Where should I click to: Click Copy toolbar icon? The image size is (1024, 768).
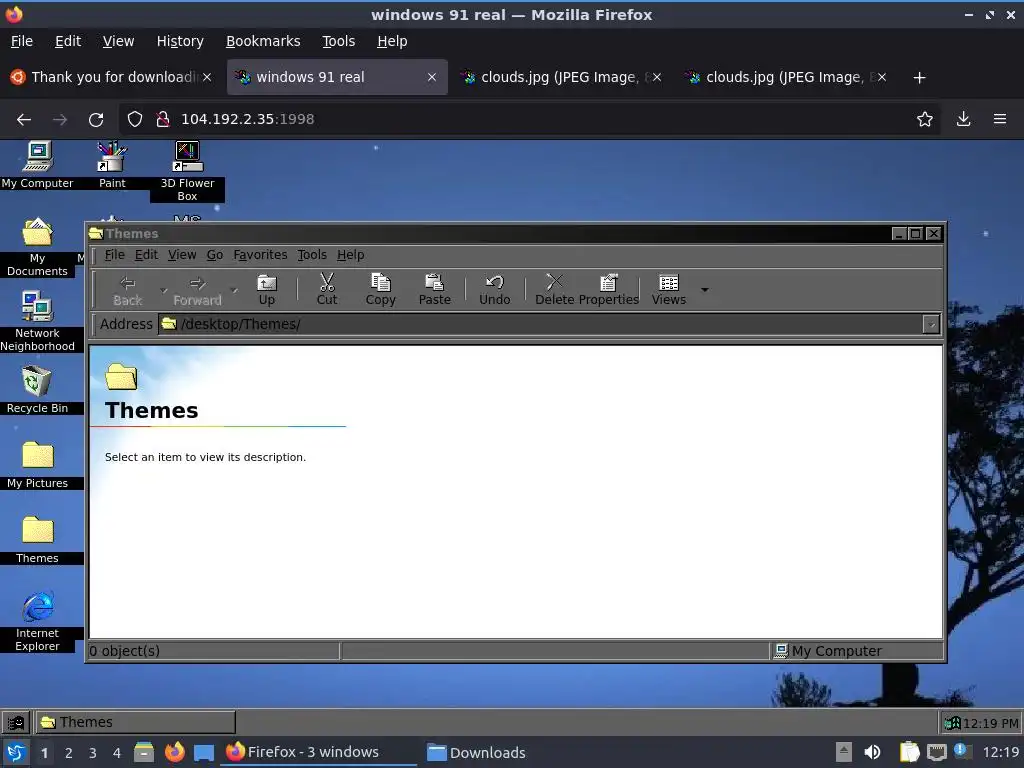(x=380, y=290)
